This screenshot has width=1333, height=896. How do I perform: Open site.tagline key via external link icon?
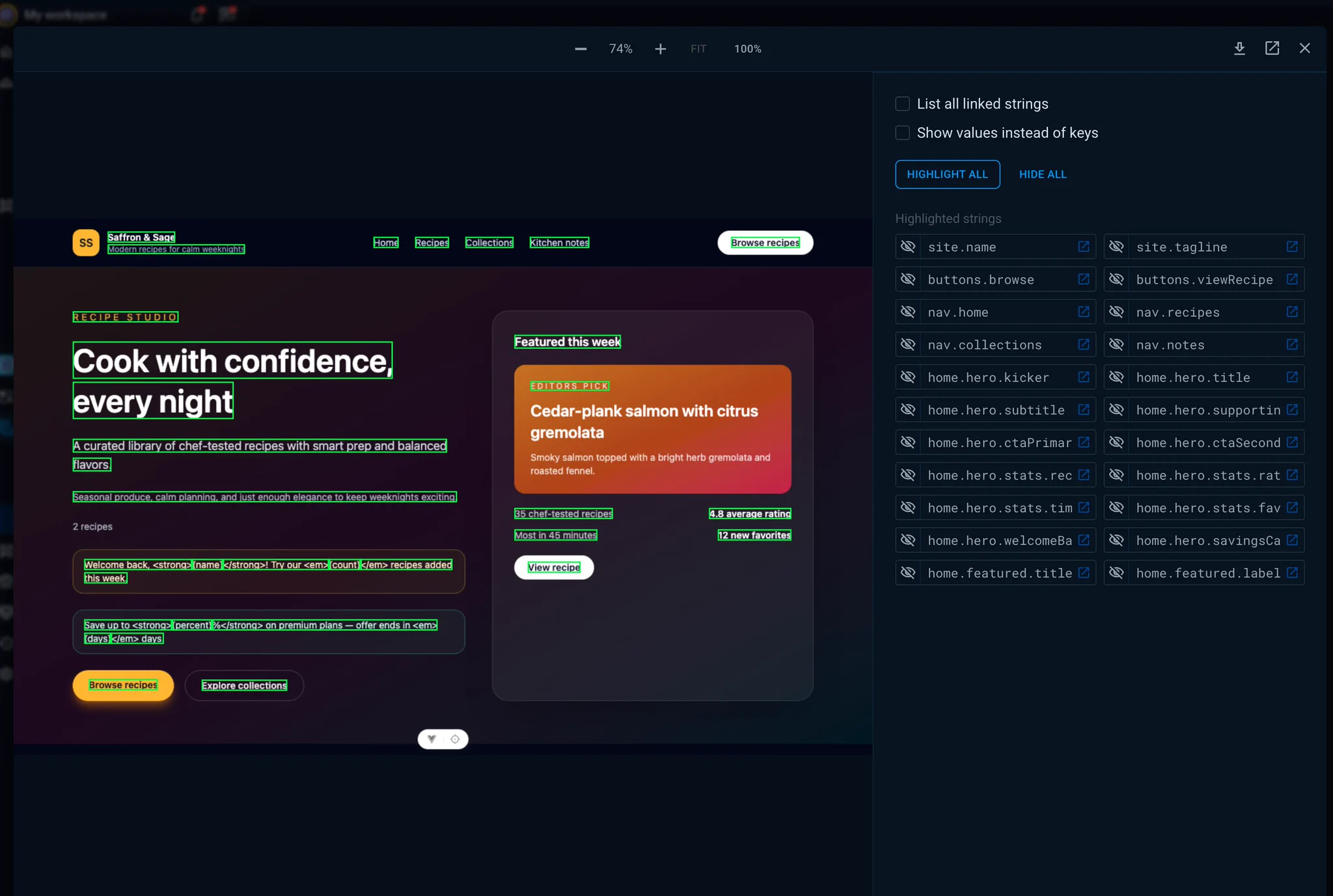pos(1292,247)
